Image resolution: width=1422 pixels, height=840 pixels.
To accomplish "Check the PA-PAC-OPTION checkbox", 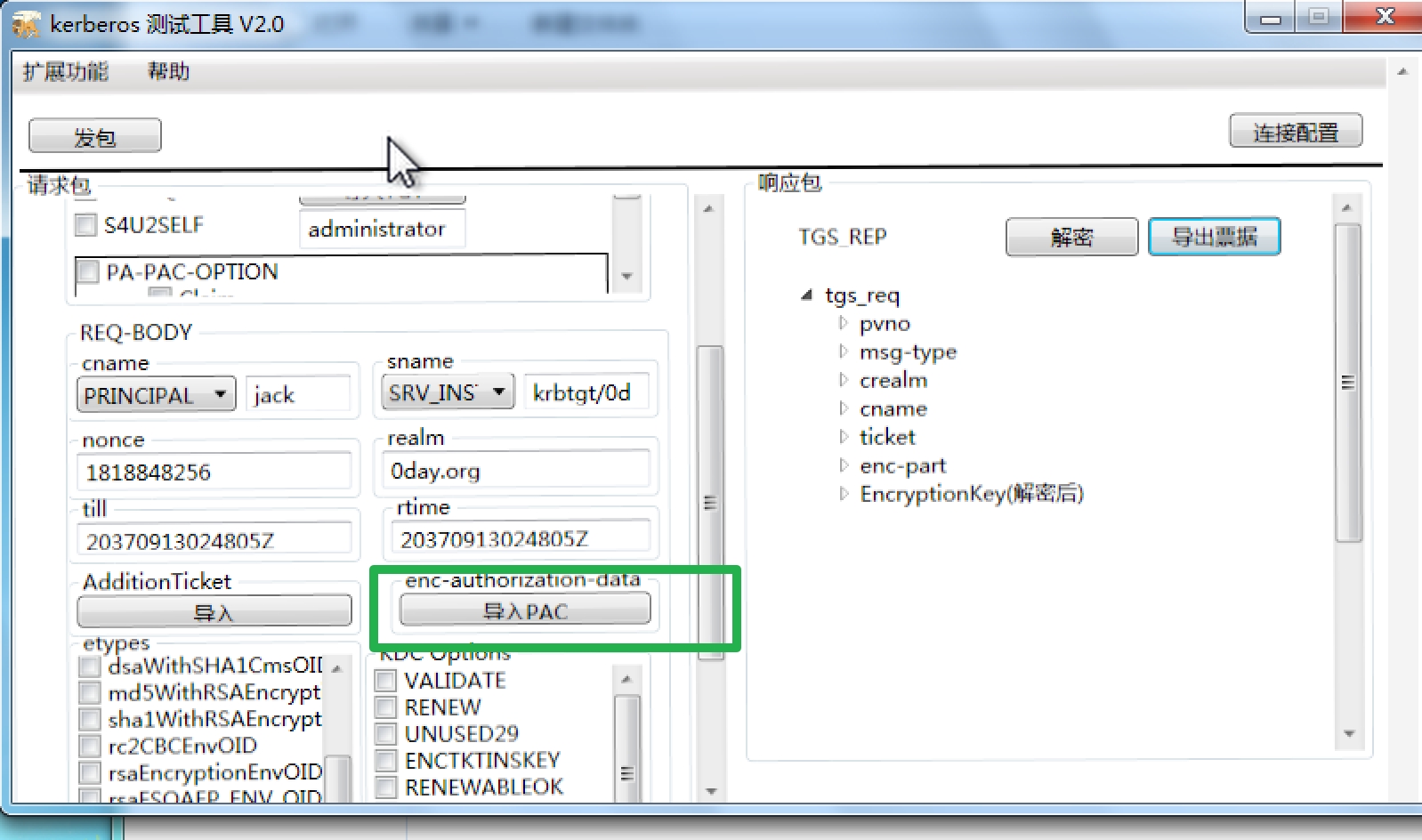I will tap(88, 271).
